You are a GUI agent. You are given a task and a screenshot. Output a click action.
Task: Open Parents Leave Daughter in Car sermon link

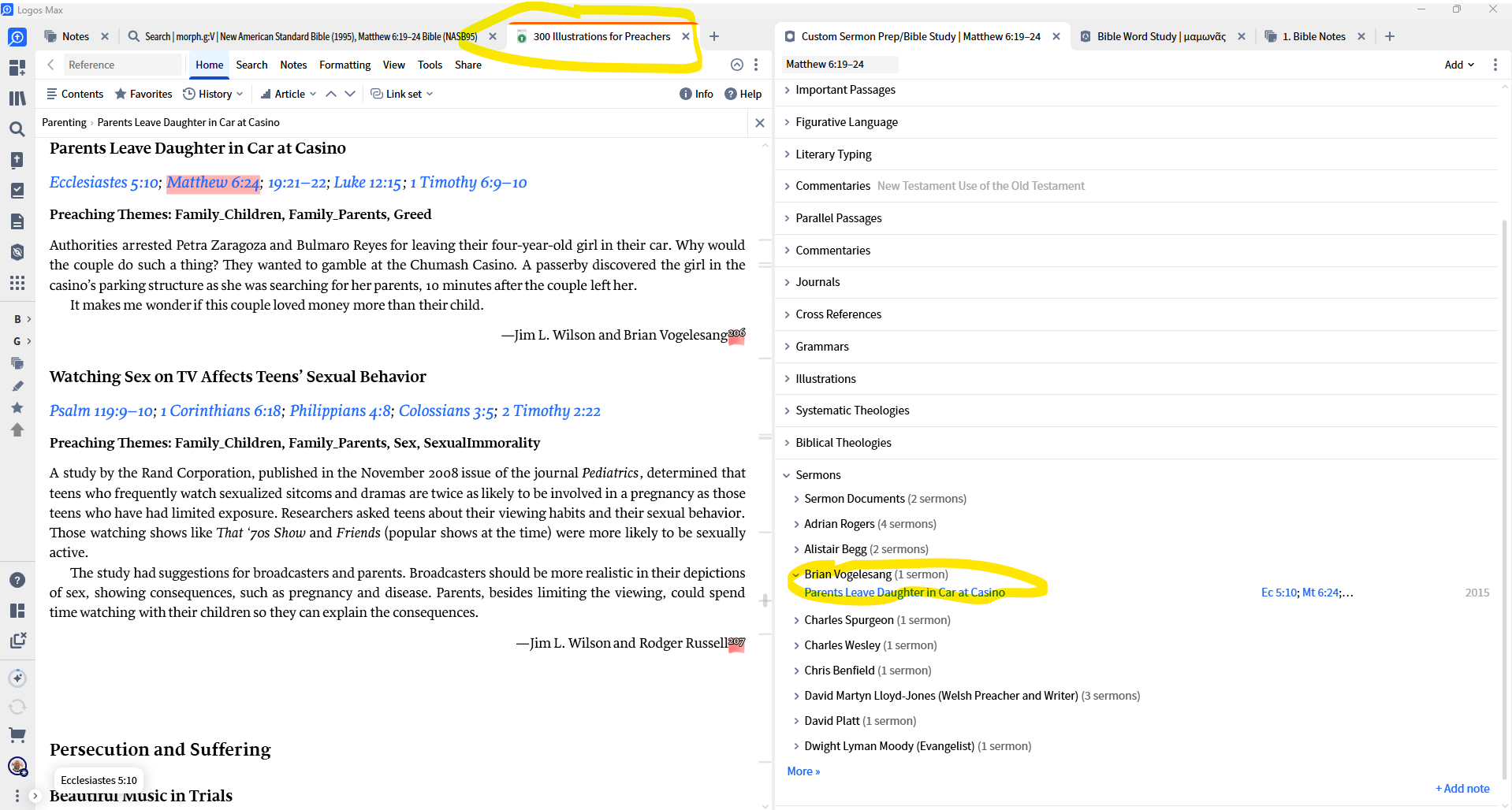[904, 593]
